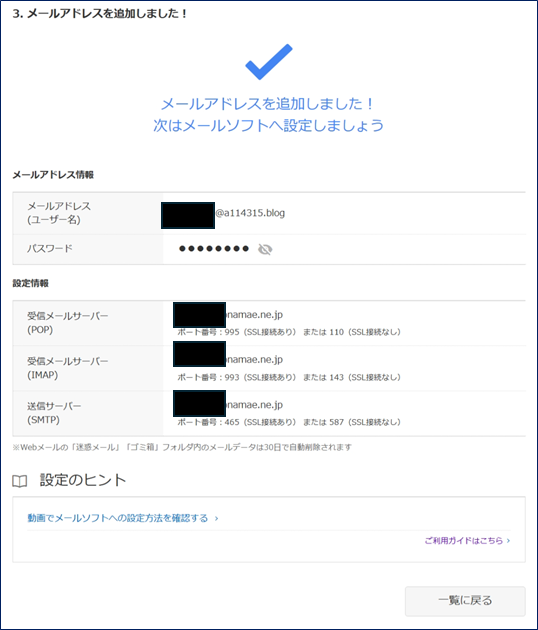Click the 受信メールサーバー (POP) label
538x630 pixels.
pyautogui.click(x=68, y=323)
